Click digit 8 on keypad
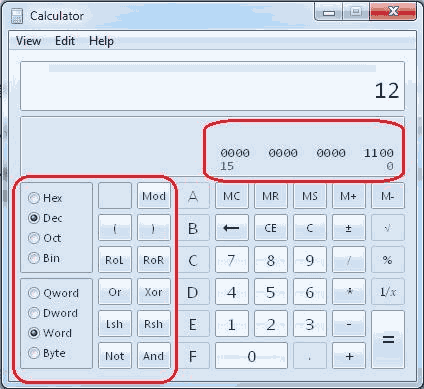The image size is (424, 389). point(271,260)
